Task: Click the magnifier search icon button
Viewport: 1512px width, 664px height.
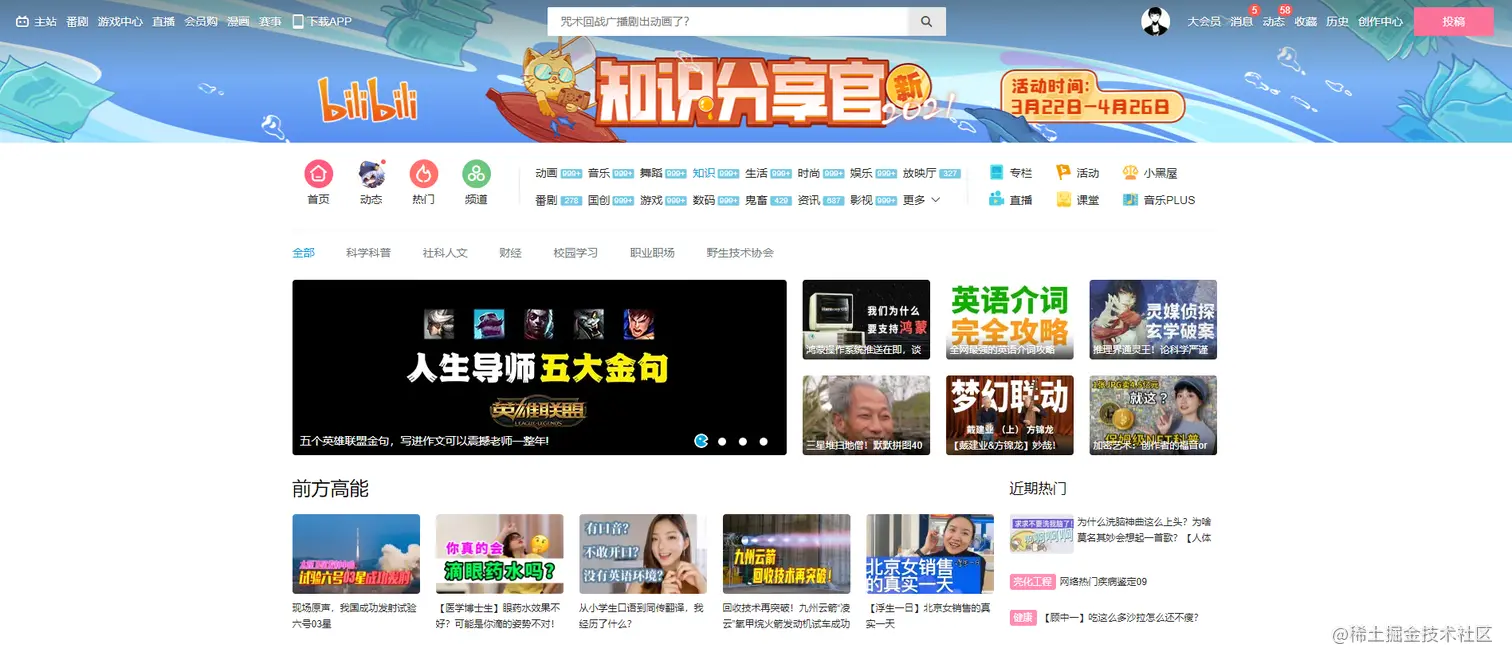Action: tap(926, 21)
